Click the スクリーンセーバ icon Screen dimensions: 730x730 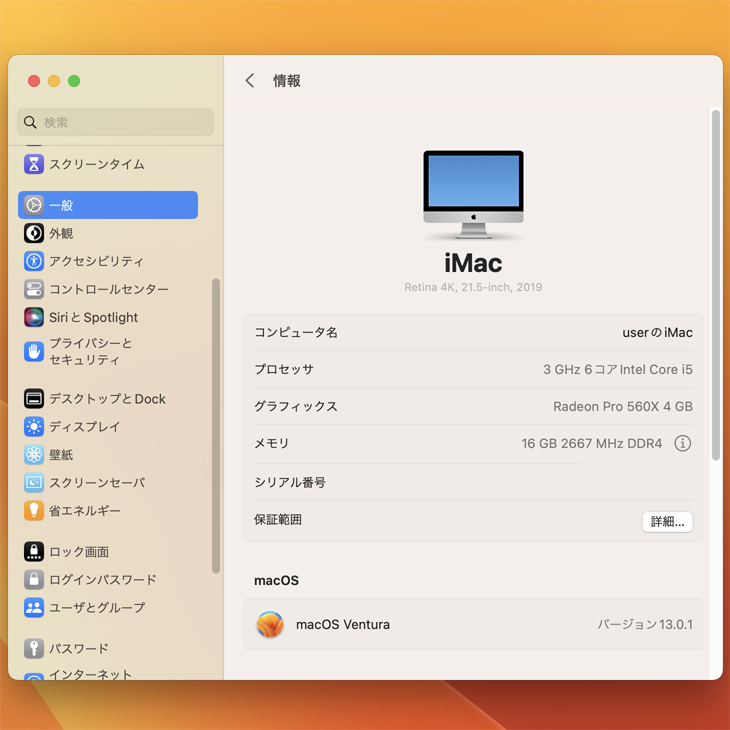34,482
